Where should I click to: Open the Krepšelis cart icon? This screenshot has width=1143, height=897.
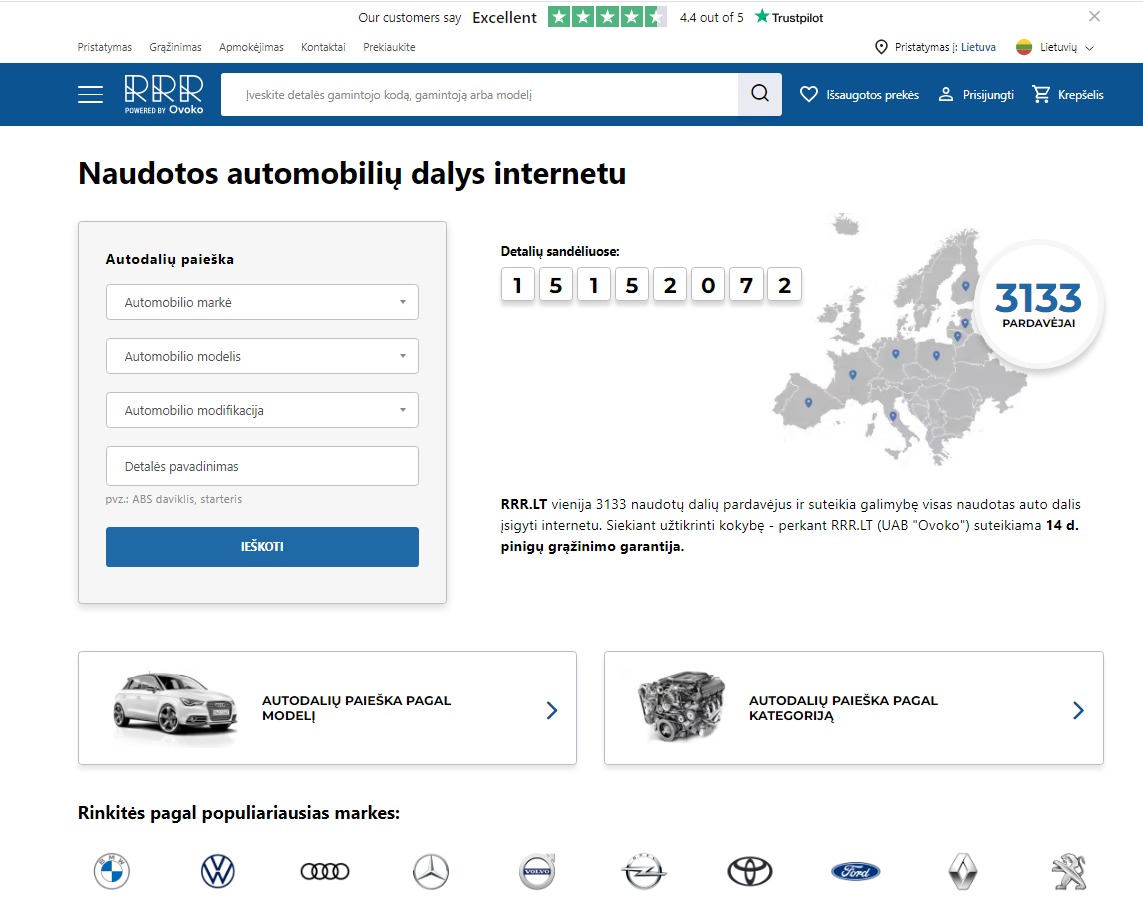pyautogui.click(x=1041, y=94)
